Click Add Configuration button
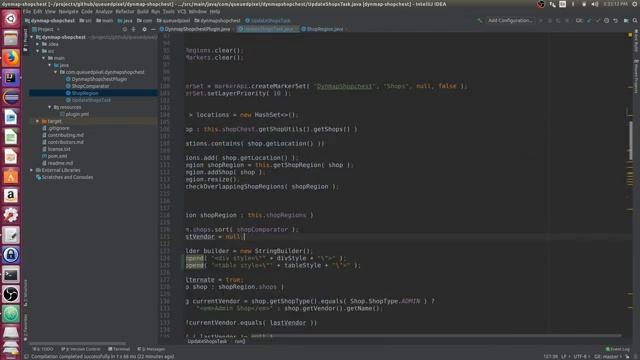The image size is (640, 360). point(510,20)
